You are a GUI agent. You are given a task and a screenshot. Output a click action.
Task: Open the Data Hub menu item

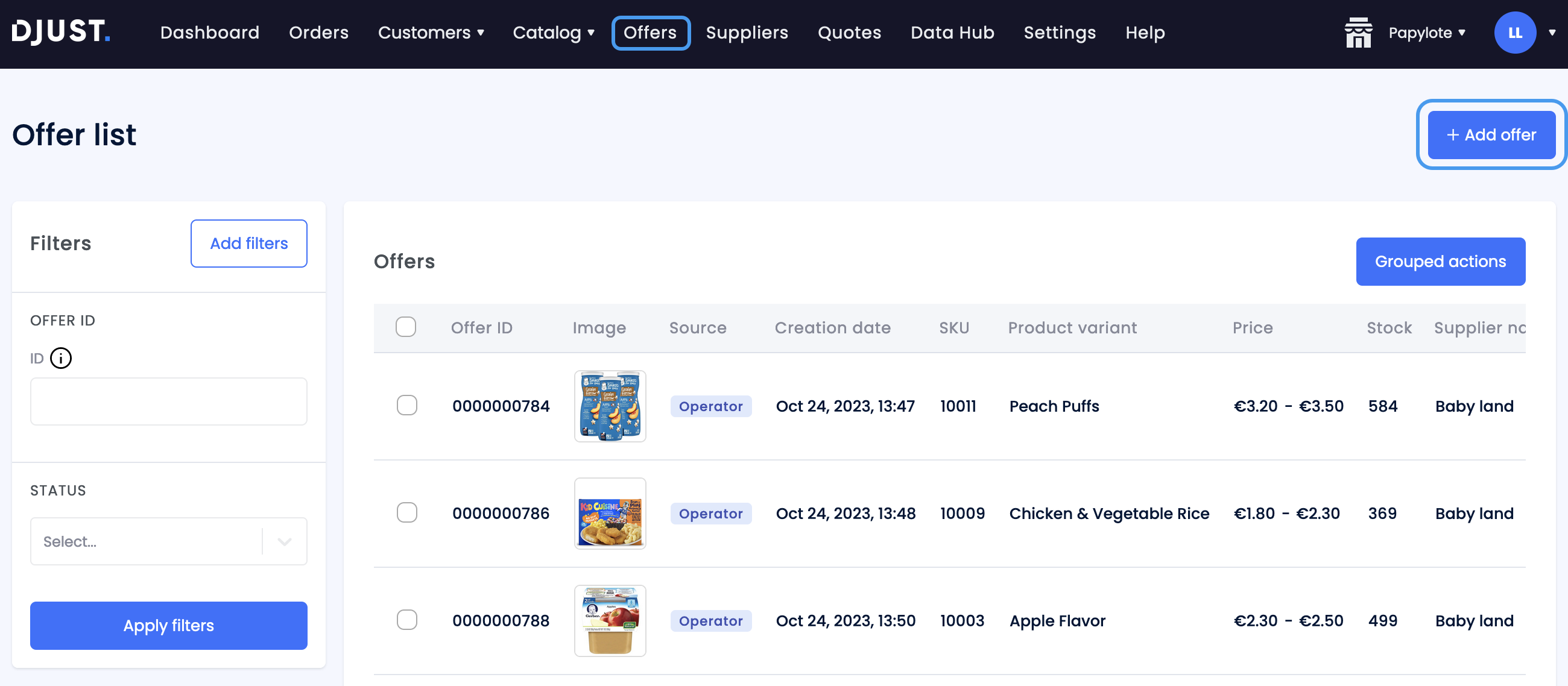point(952,33)
